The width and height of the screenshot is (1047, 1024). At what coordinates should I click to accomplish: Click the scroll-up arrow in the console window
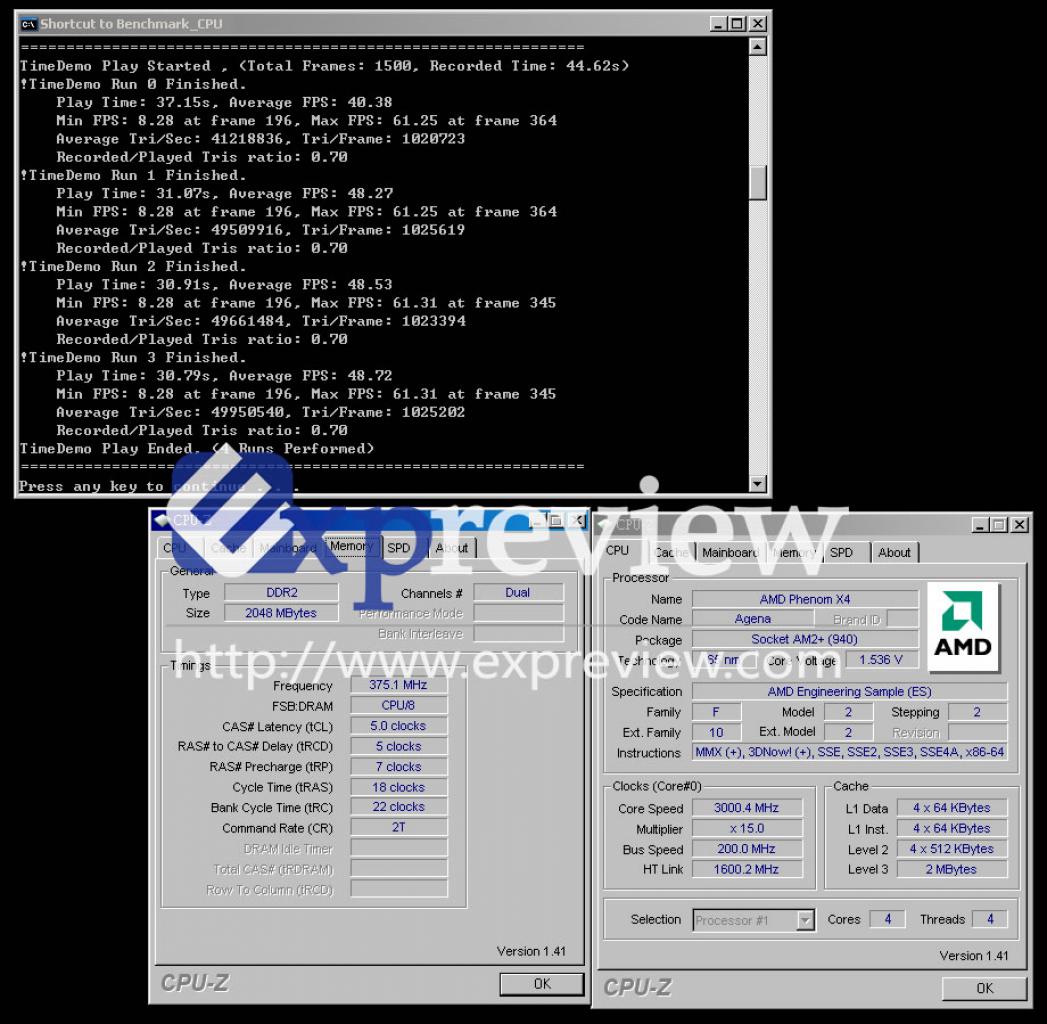pyautogui.click(x=757, y=47)
